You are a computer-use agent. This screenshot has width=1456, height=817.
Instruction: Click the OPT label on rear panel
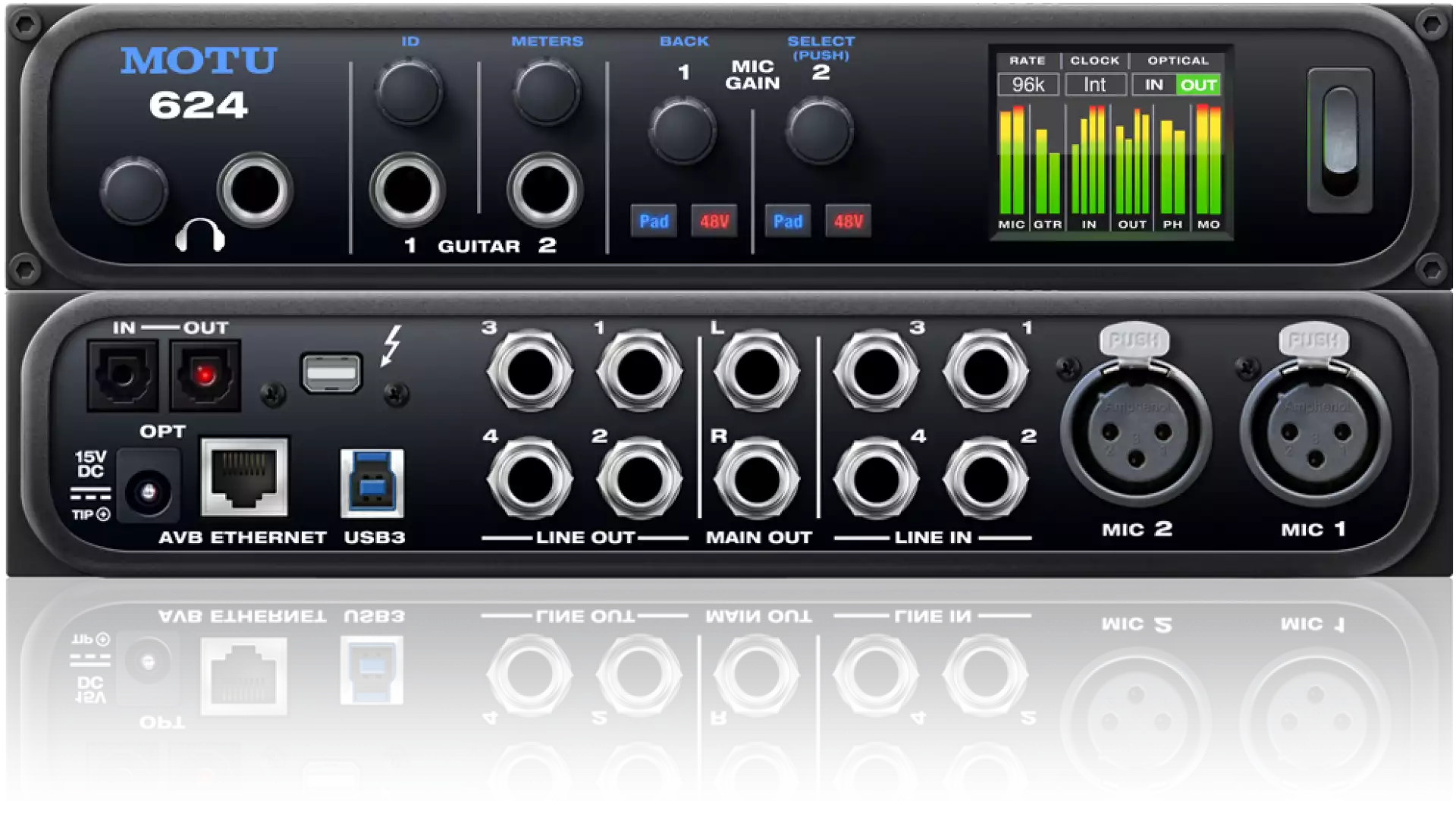162,432
